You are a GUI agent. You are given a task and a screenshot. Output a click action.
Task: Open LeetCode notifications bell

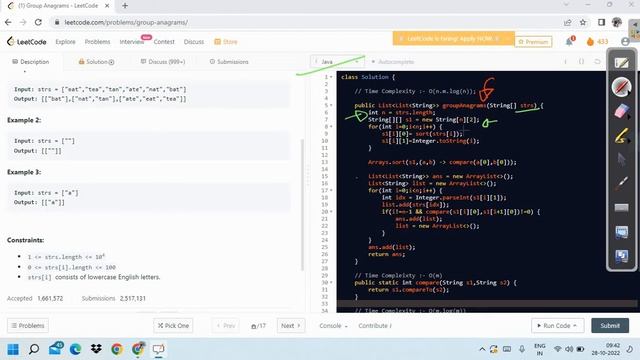(569, 42)
